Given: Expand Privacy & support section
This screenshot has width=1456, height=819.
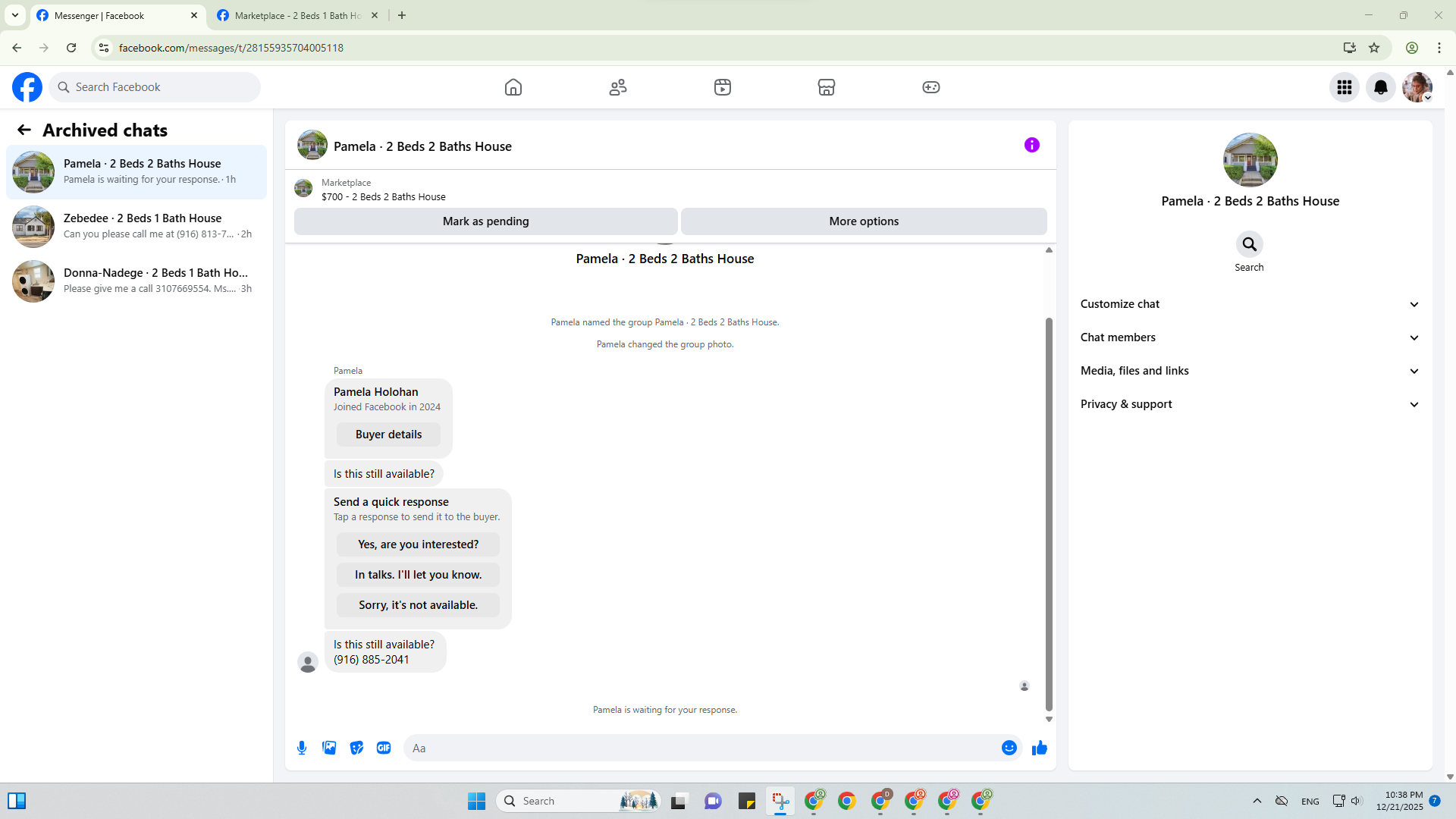Looking at the screenshot, I should pos(1250,404).
